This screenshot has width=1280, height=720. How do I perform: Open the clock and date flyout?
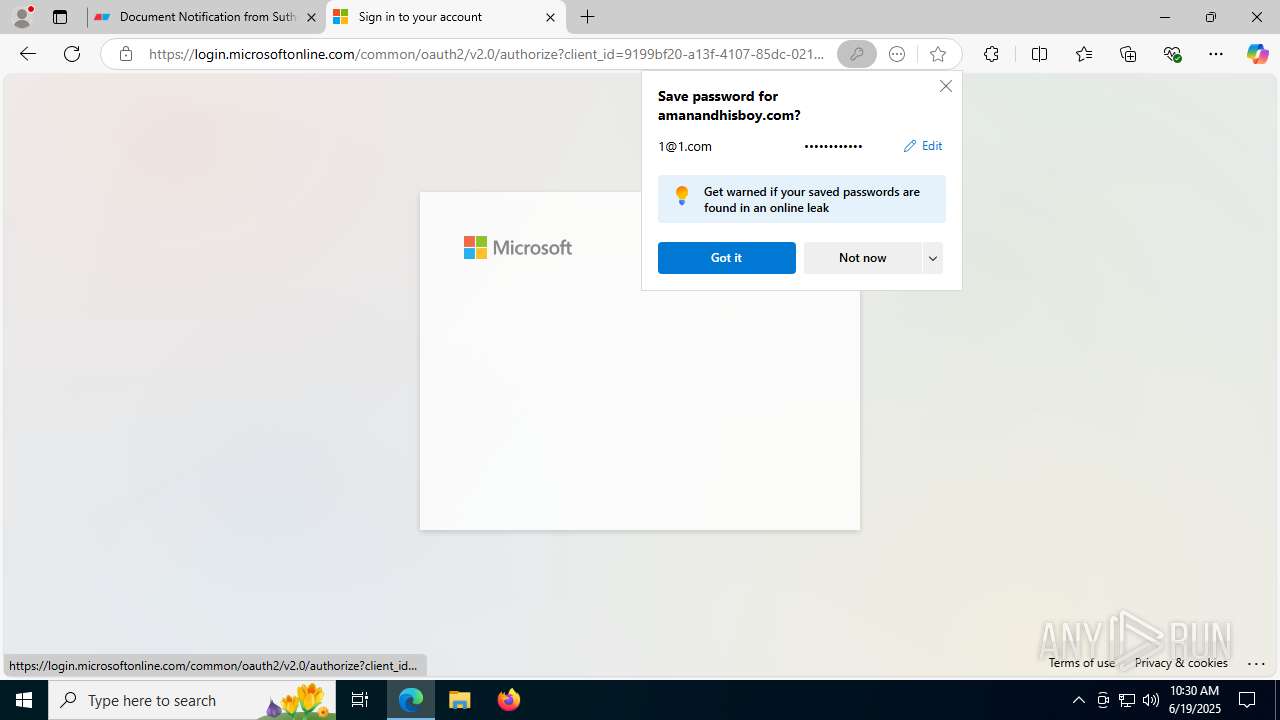[1195, 700]
